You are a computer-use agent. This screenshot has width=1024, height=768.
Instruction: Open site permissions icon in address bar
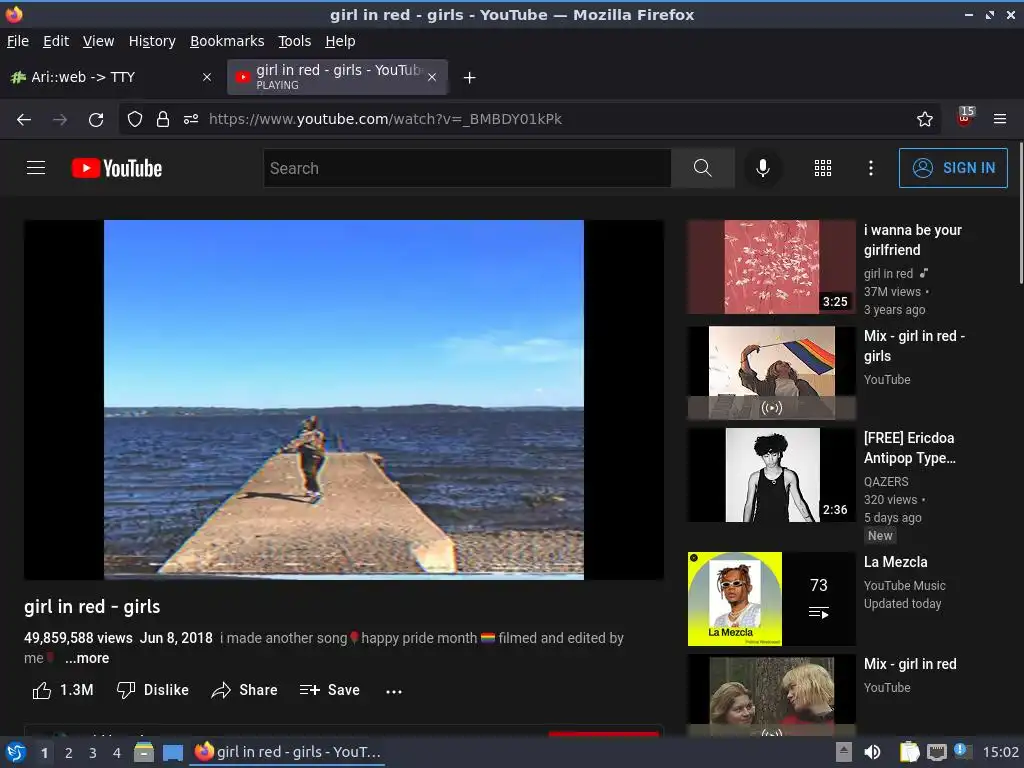pos(191,119)
